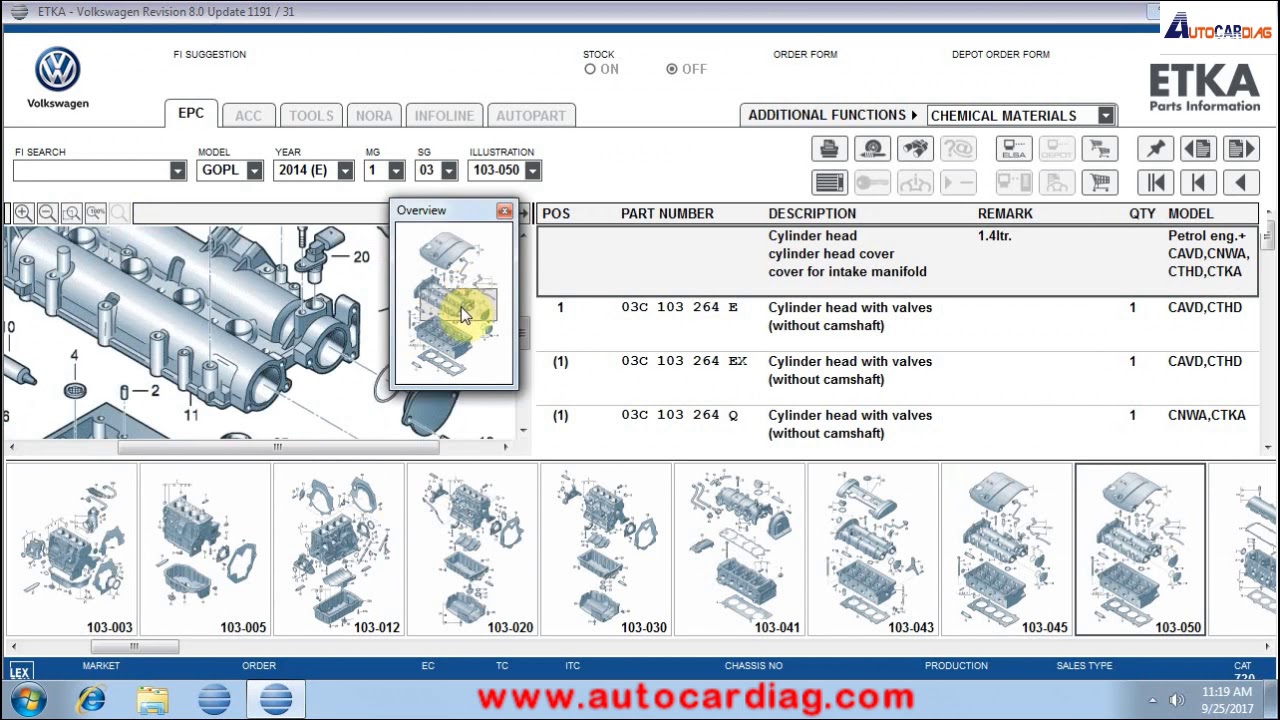The image size is (1280, 720).
Task: Activate zoom to region tool
Action: tap(71, 213)
